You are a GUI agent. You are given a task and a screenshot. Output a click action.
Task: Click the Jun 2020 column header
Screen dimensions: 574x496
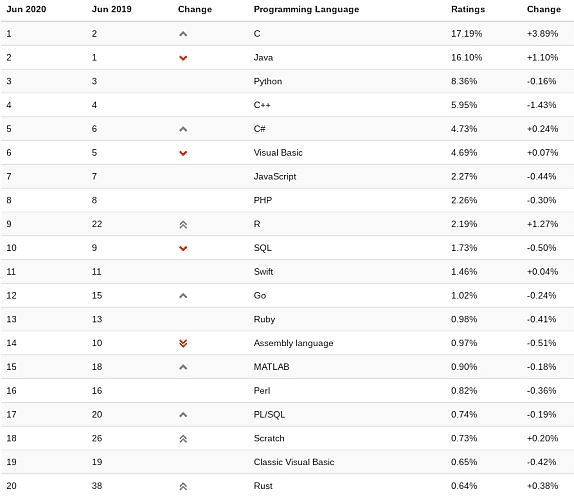point(26,9)
